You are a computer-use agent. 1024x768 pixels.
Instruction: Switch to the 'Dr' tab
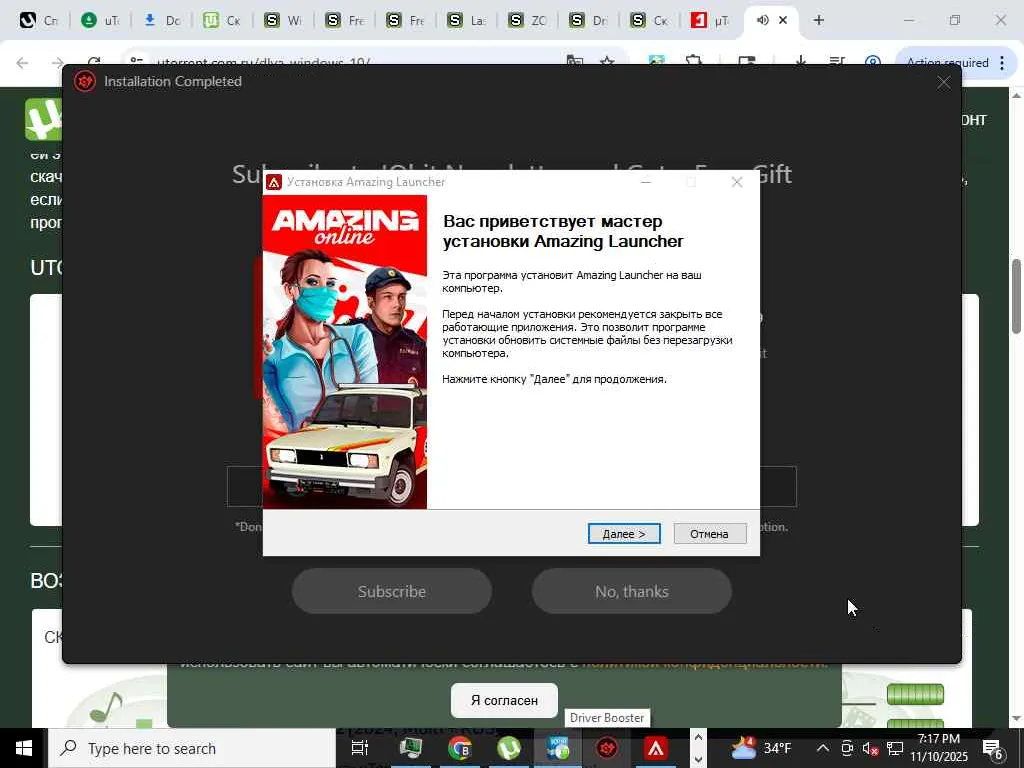pos(588,20)
